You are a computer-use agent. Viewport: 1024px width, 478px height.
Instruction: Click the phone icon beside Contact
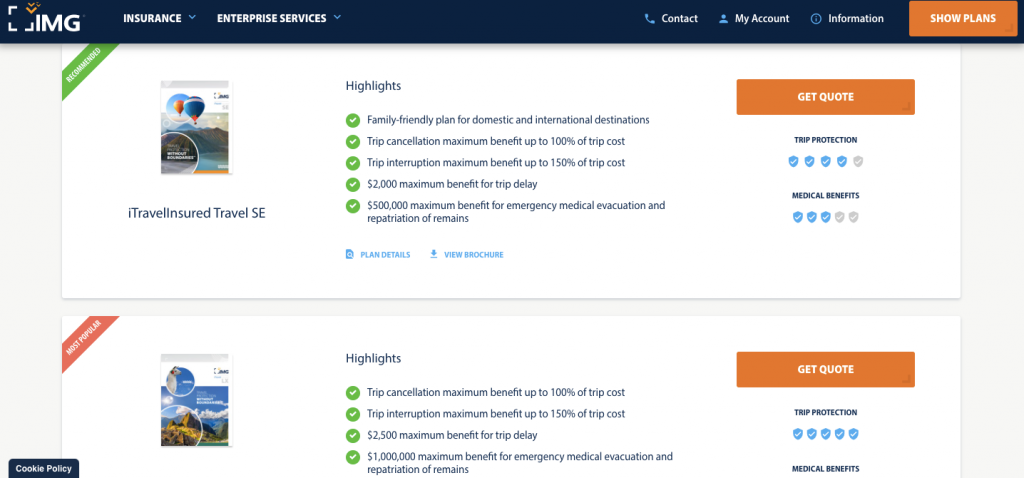tap(650, 19)
